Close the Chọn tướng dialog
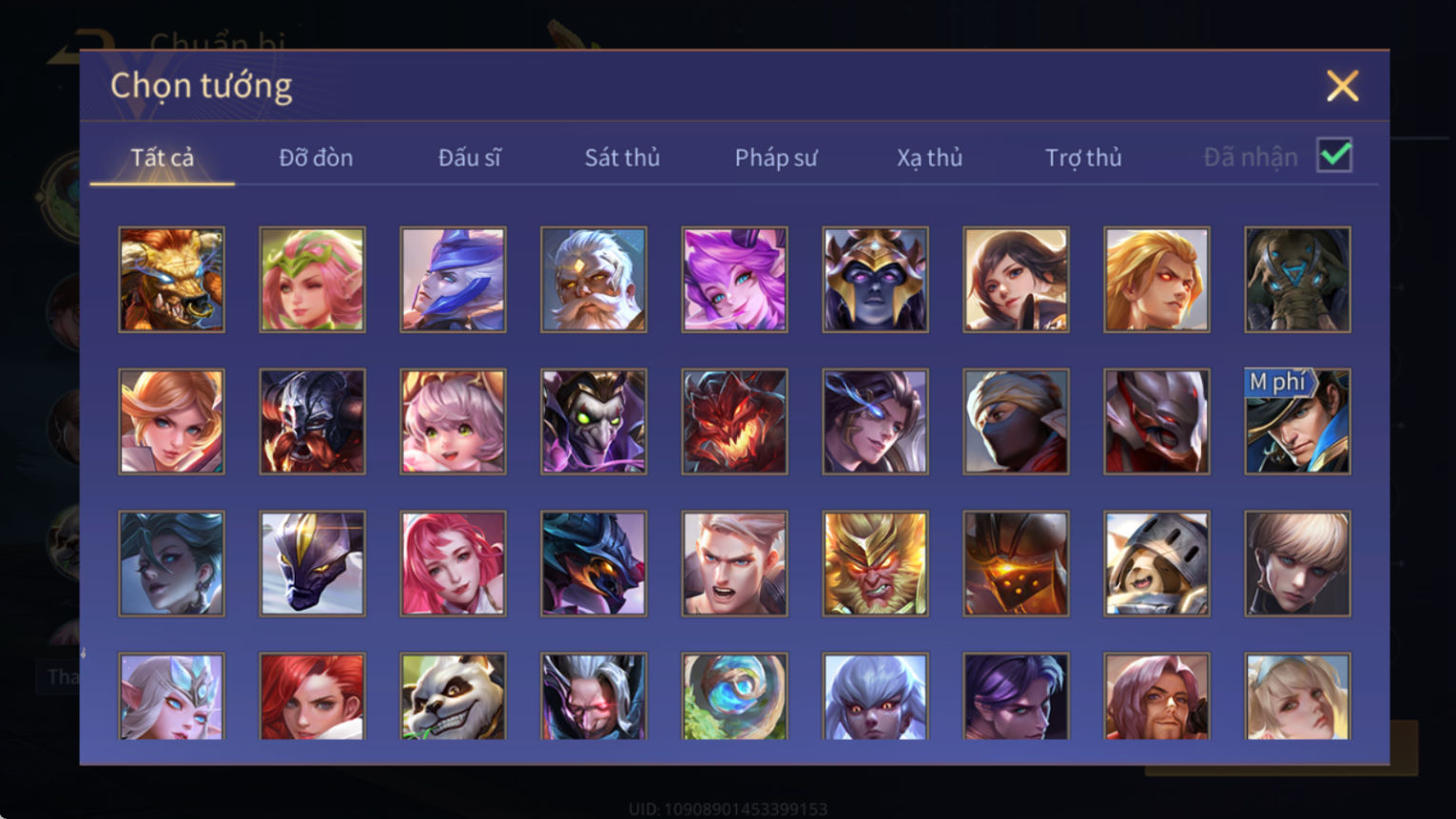The image size is (1456, 819). pos(1342,87)
